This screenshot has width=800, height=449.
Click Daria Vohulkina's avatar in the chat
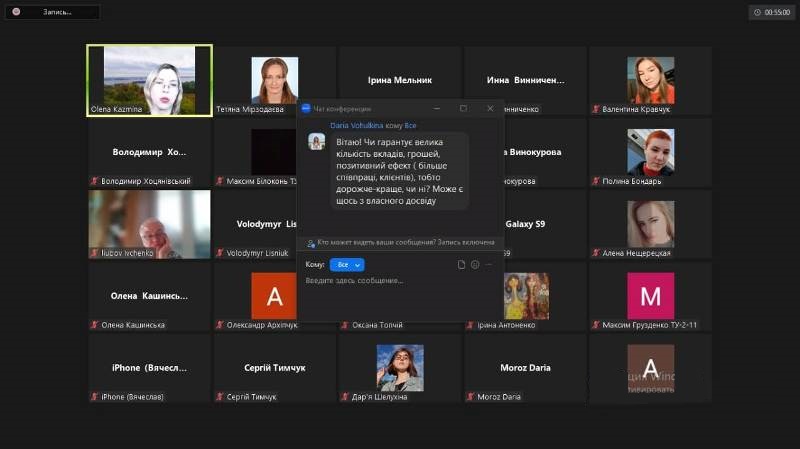[x=316, y=142]
